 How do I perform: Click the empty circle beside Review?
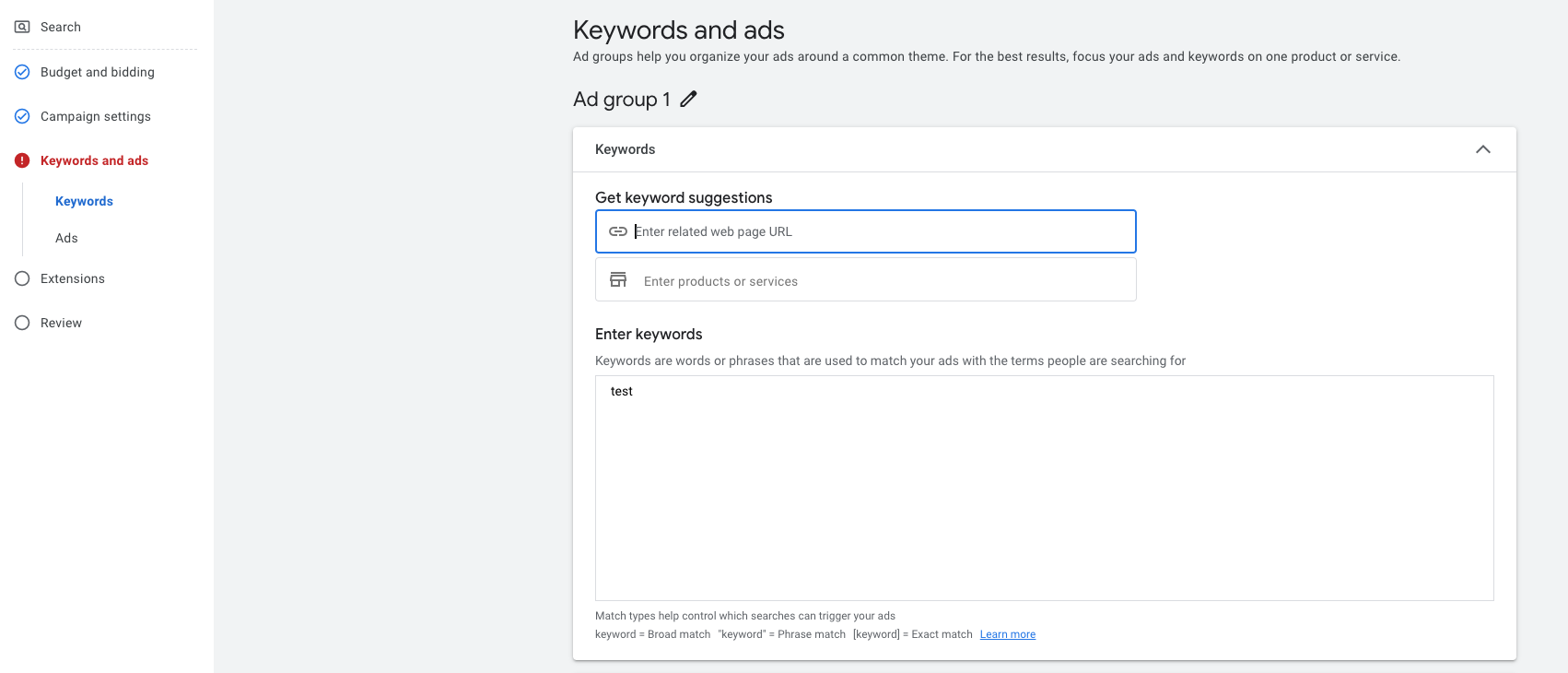point(22,323)
